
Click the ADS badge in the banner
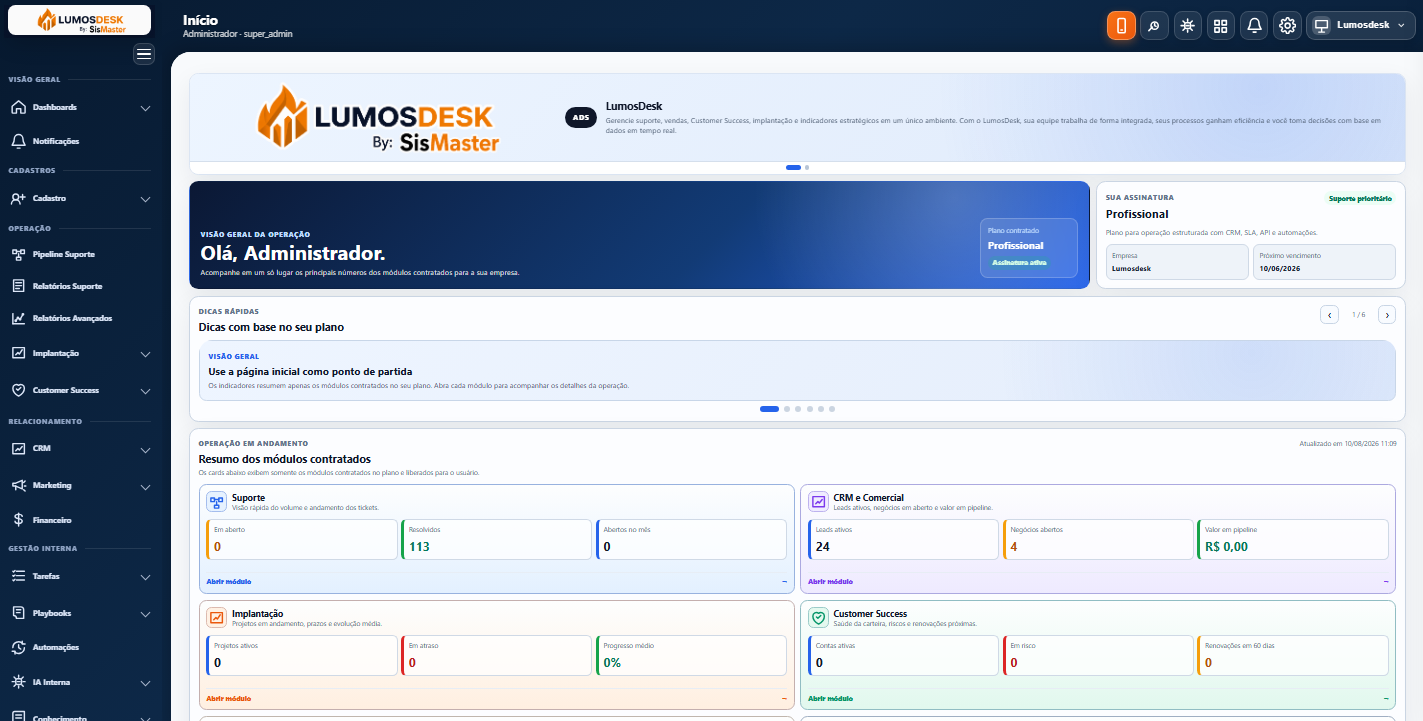[581, 117]
